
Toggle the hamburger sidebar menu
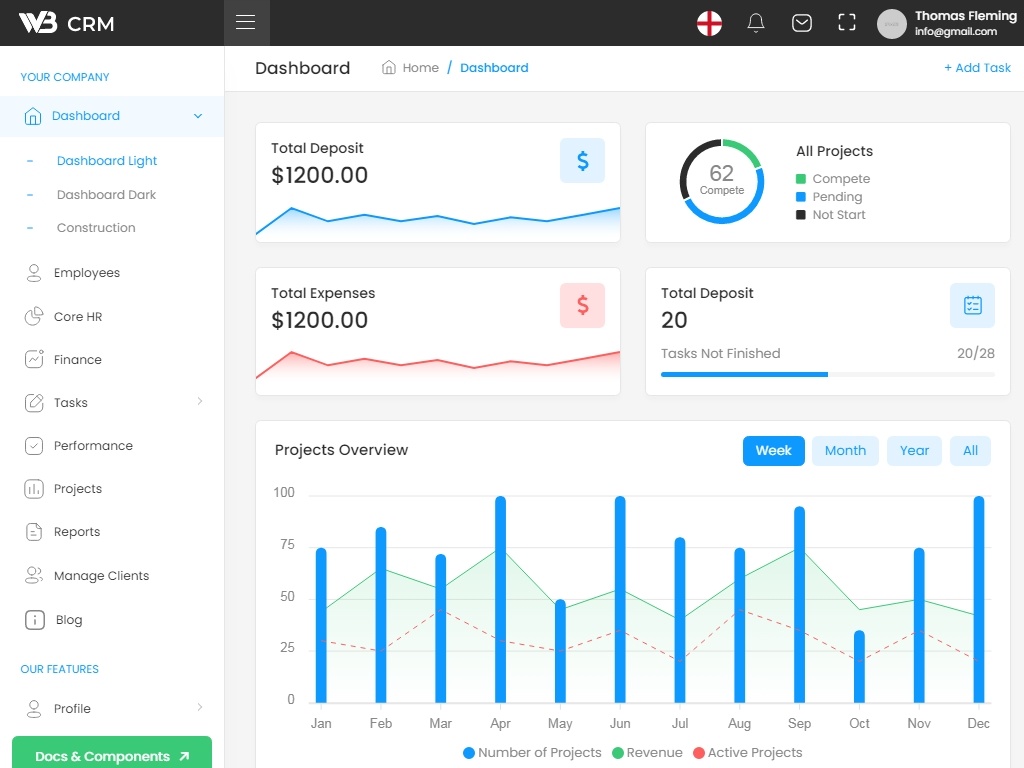point(246,23)
